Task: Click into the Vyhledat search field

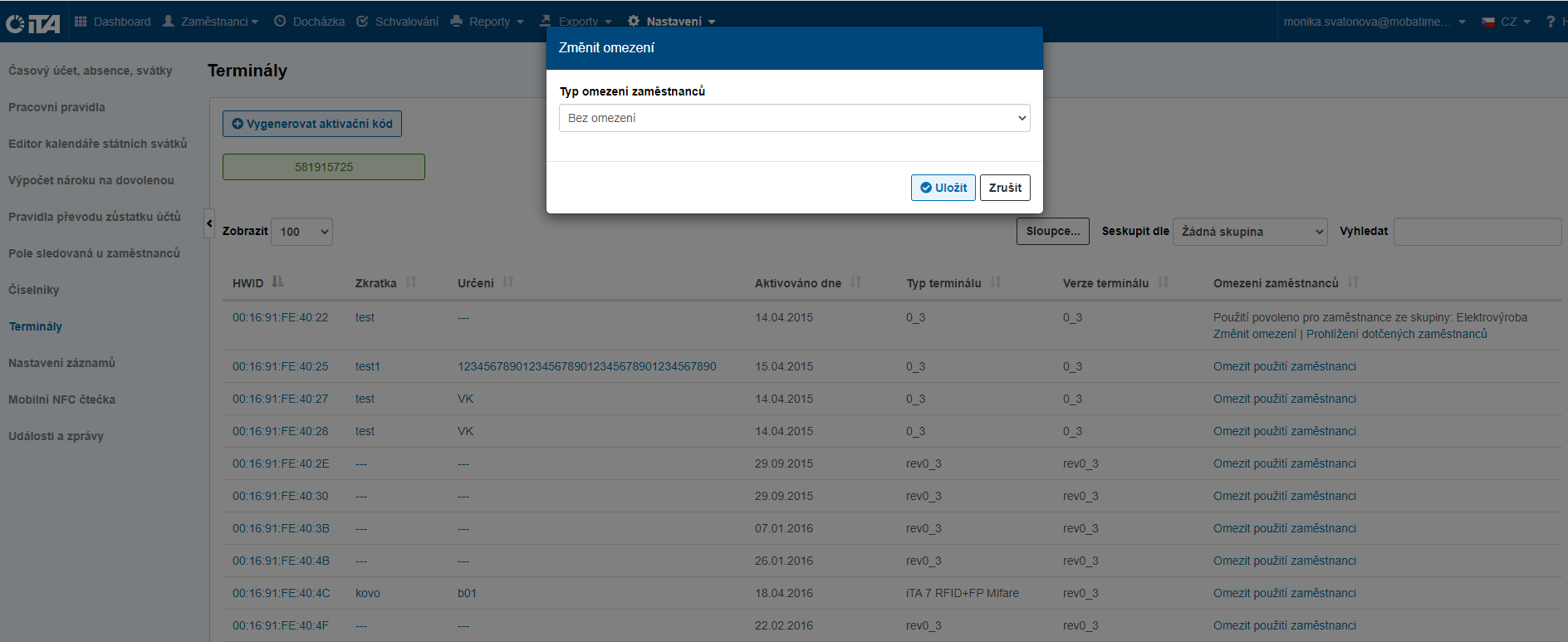Action: [1477, 232]
